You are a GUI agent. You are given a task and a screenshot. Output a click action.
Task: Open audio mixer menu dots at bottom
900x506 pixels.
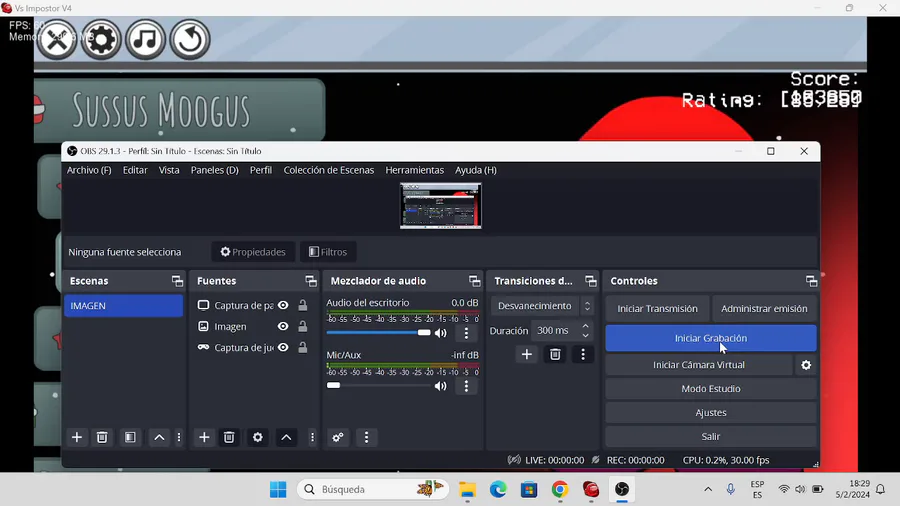[366, 437]
